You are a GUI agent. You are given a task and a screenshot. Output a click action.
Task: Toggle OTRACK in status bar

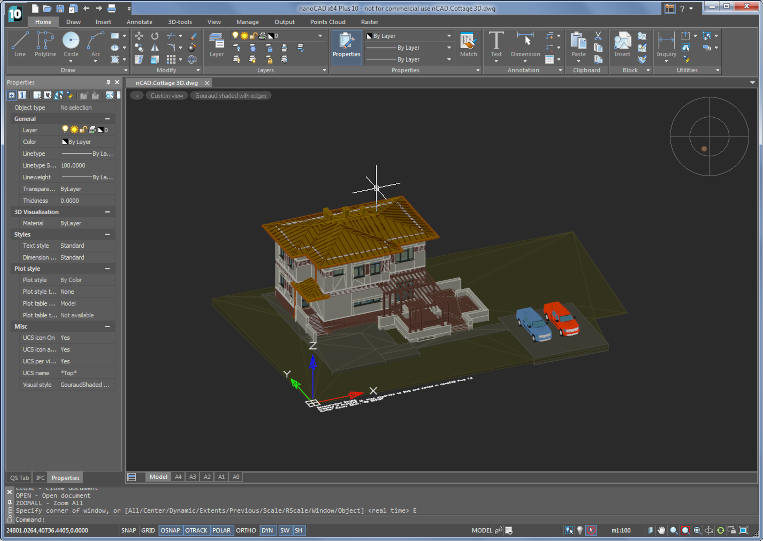pyautogui.click(x=196, y=530)
